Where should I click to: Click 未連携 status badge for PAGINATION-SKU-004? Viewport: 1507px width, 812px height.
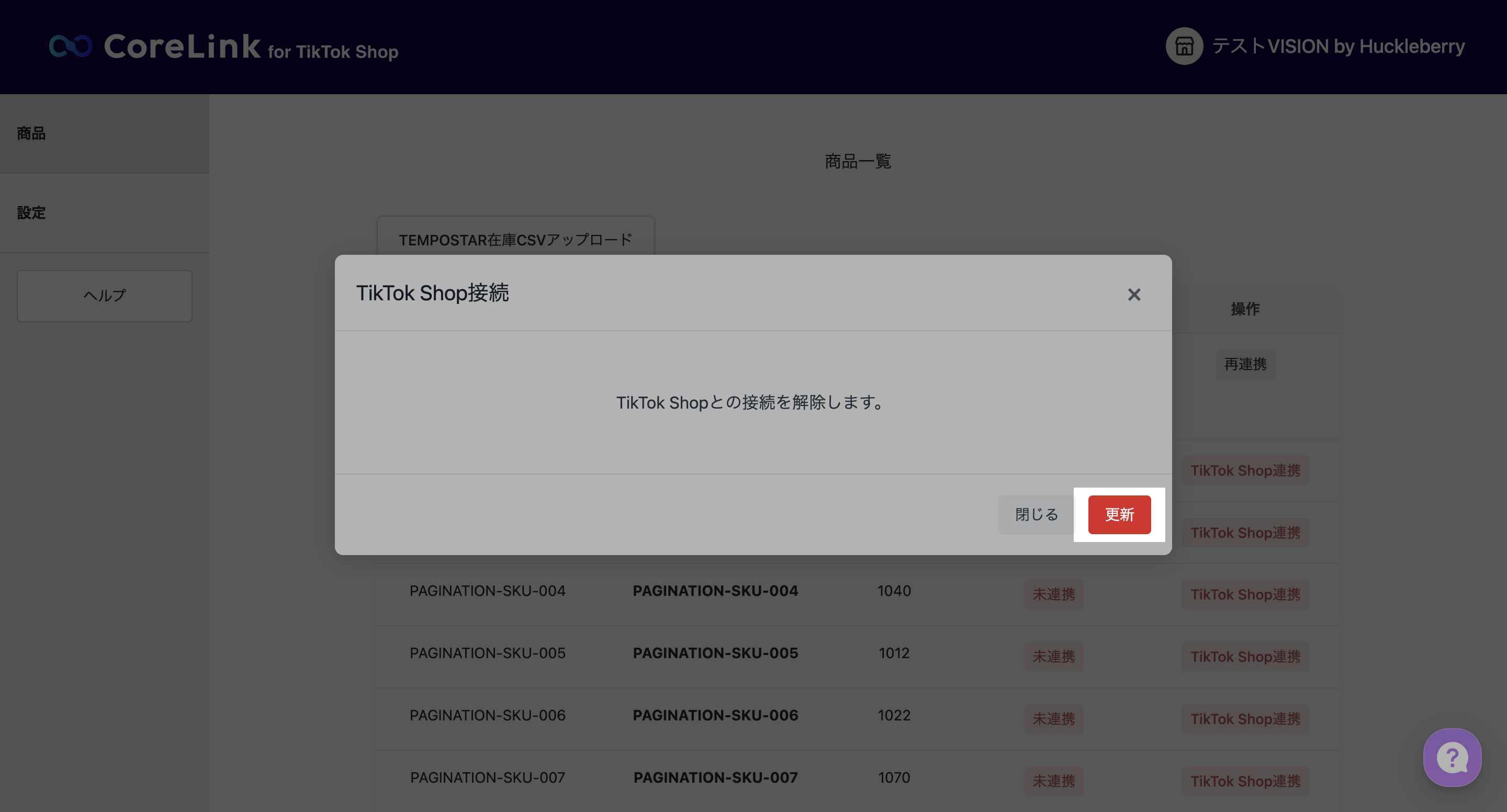[x=1053, y=594]
